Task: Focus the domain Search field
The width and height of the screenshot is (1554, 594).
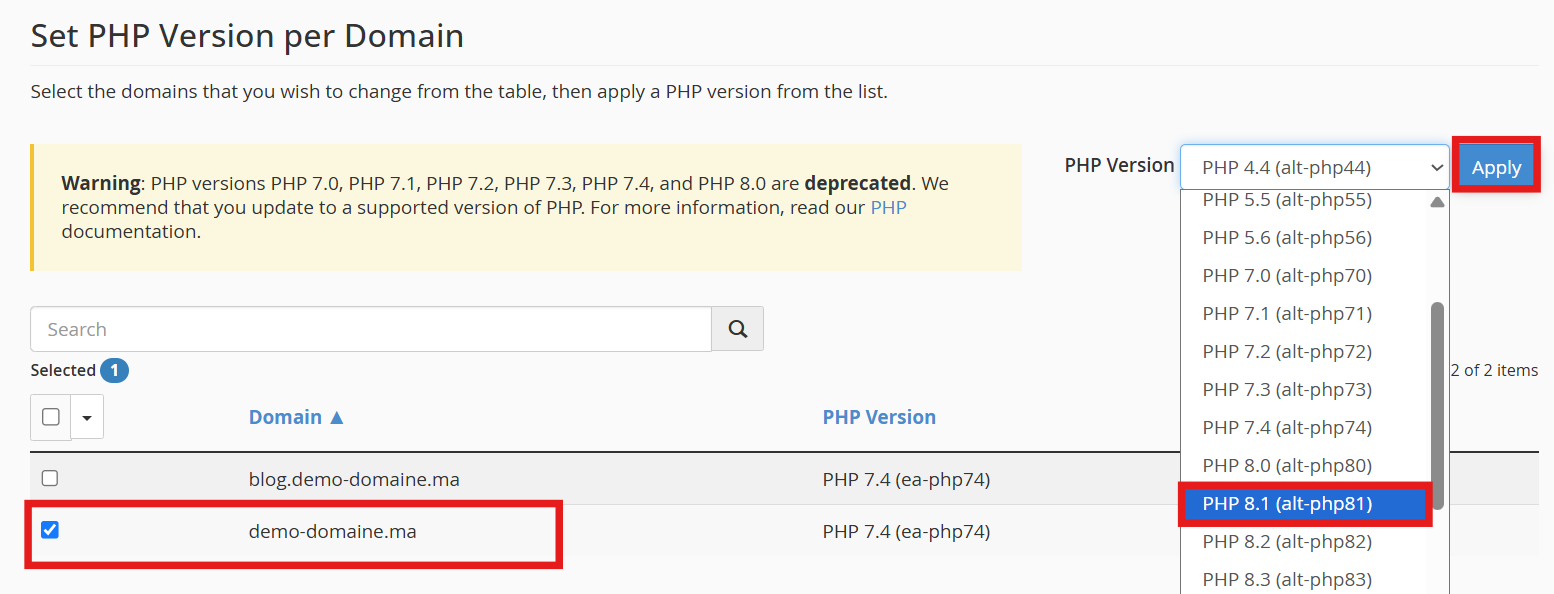Action: click(x=370, y=329)
